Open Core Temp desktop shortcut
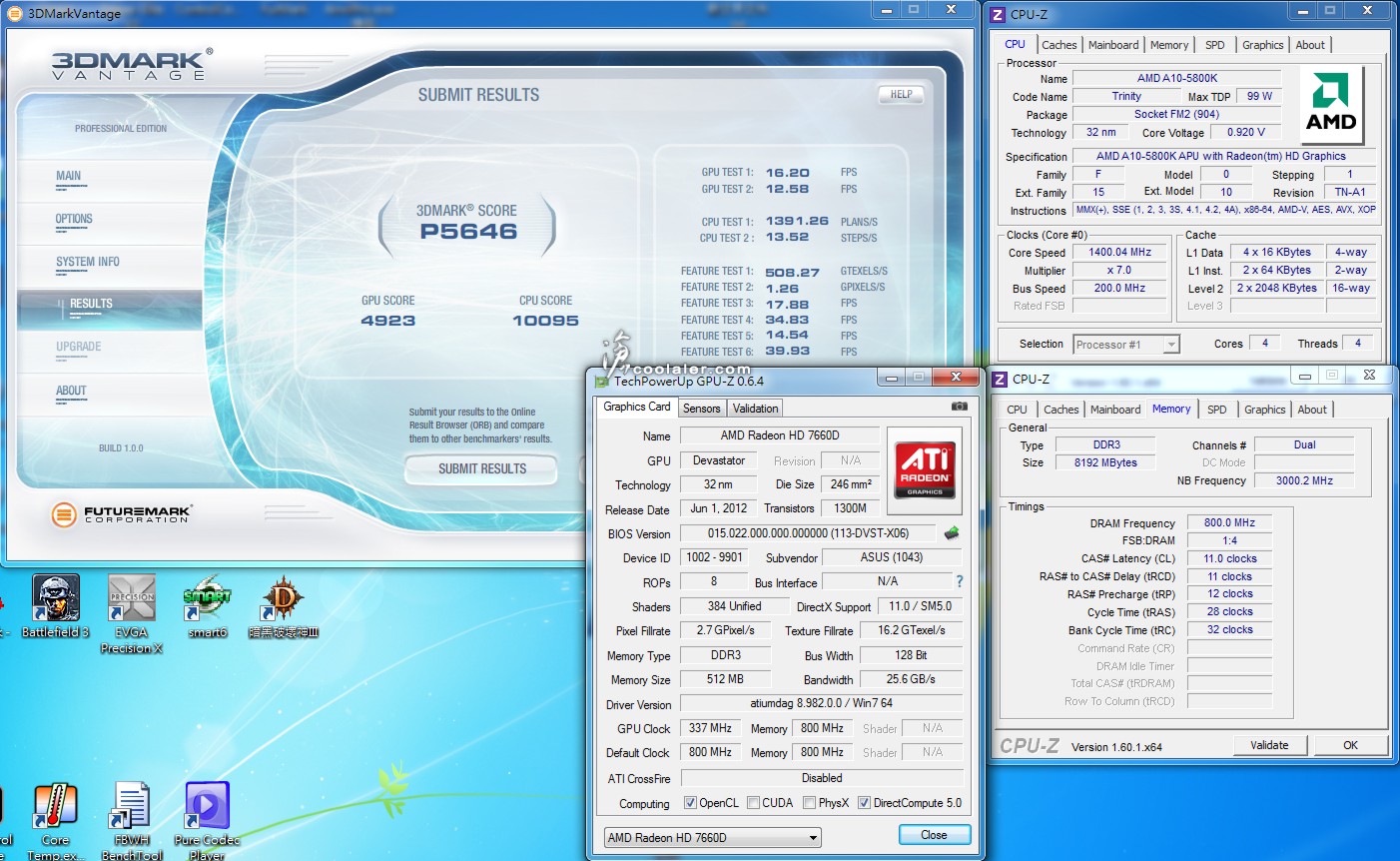This screenshot has height=861, width=1400. tap(56, 820)
